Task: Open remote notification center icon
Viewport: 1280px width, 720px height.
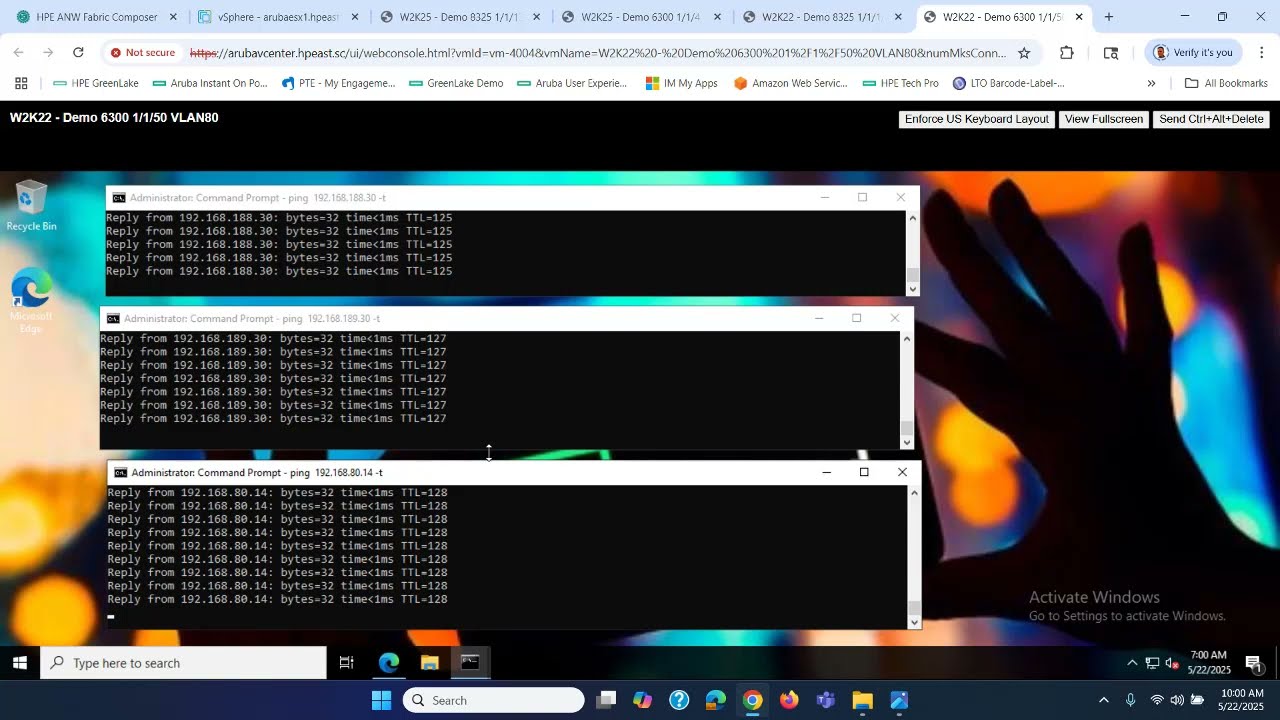Action: click(x=1255, y=663)
